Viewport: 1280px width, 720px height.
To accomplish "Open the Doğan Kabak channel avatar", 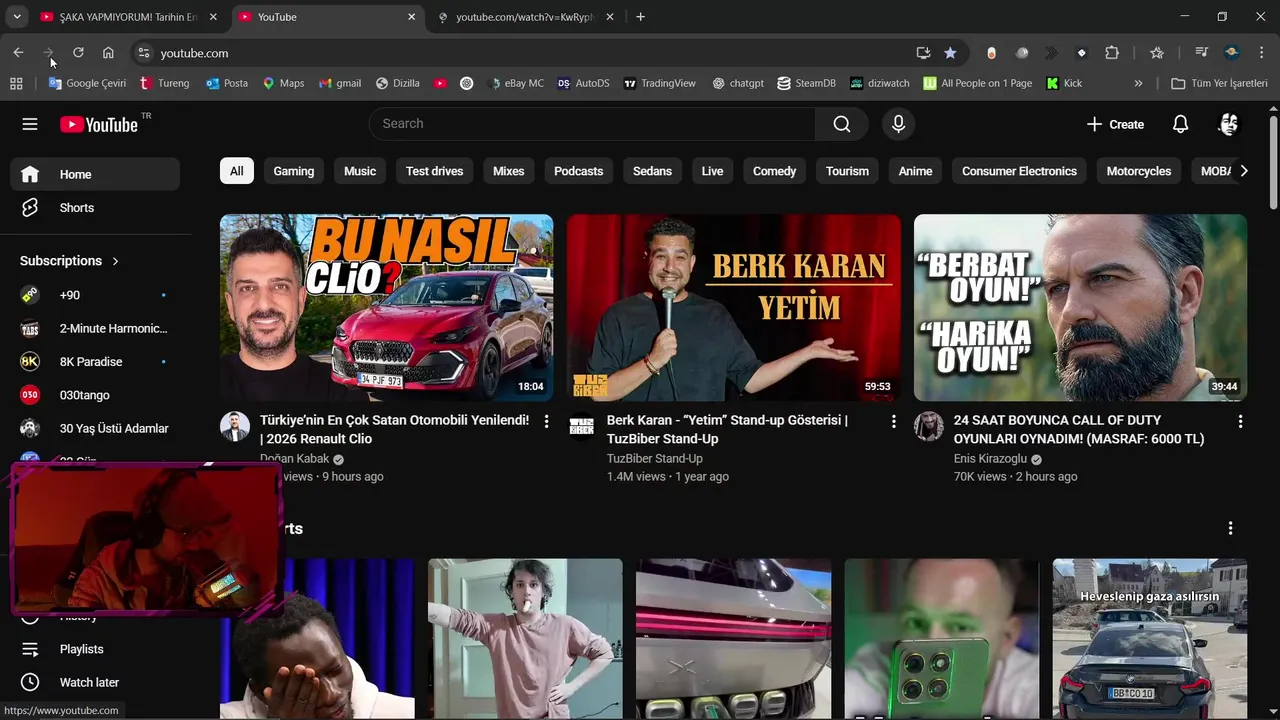I will click(x=235, y=427).
